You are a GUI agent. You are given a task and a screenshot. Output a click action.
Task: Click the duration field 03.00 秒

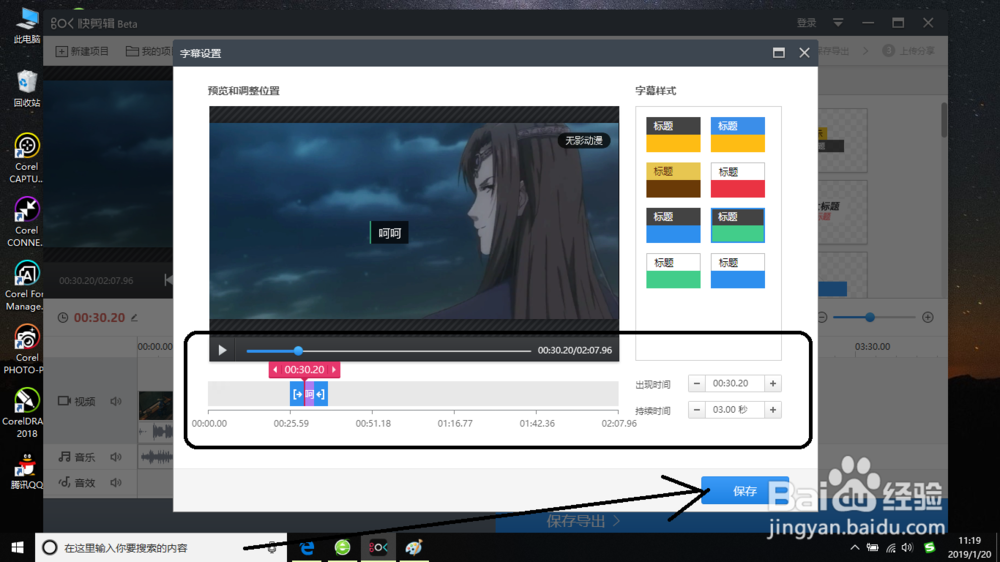point(735,410)
